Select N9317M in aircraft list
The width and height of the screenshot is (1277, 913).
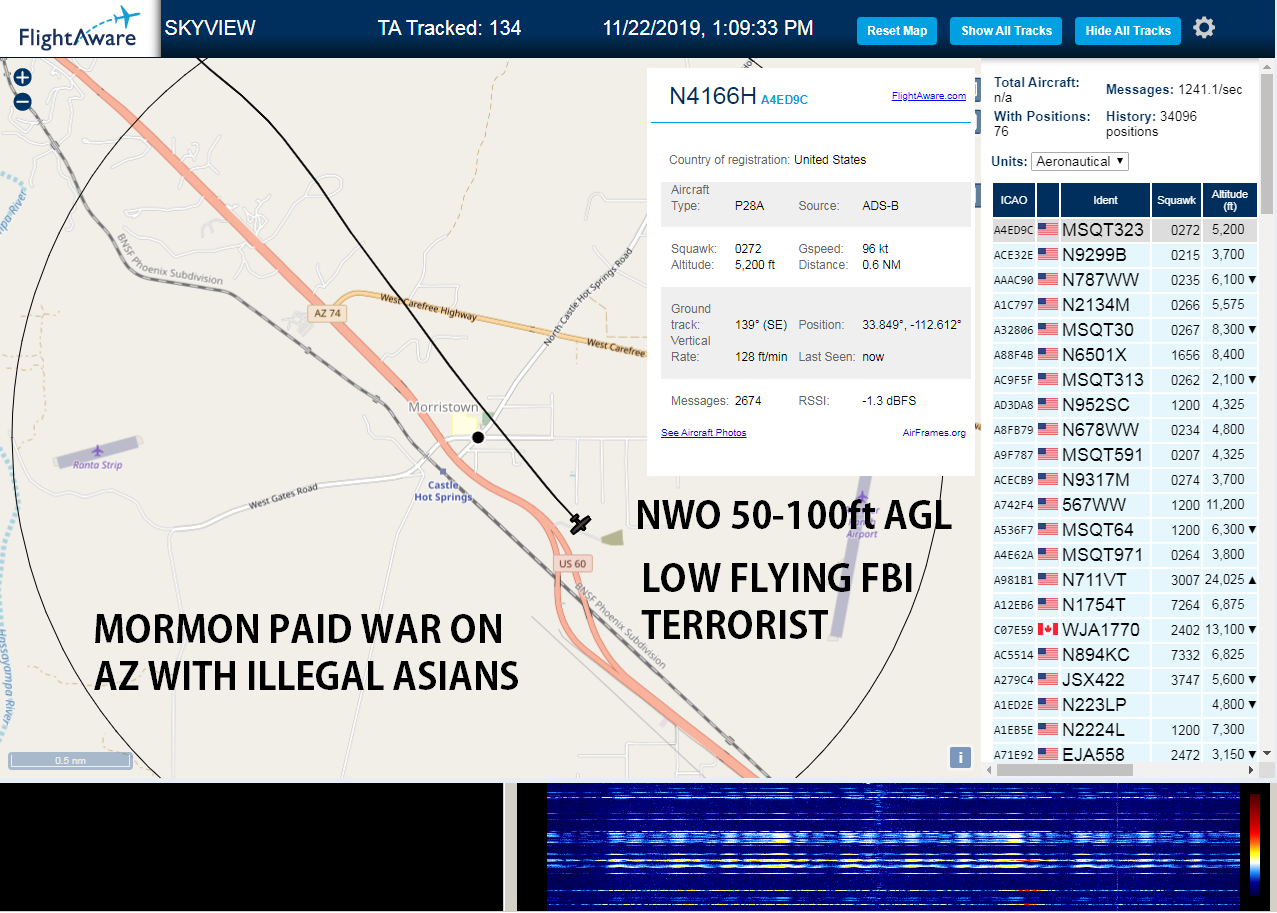tap(1125, 480)
